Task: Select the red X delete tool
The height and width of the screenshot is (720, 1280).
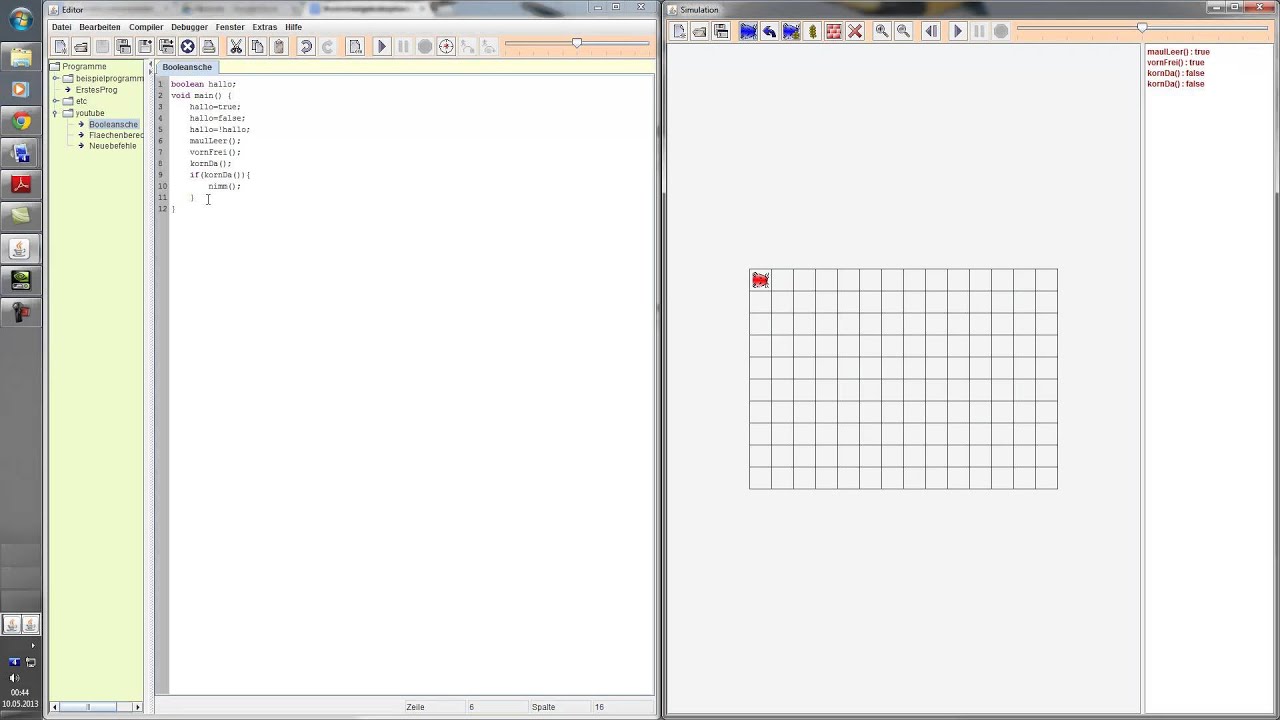Action: (x=855, y=31)
